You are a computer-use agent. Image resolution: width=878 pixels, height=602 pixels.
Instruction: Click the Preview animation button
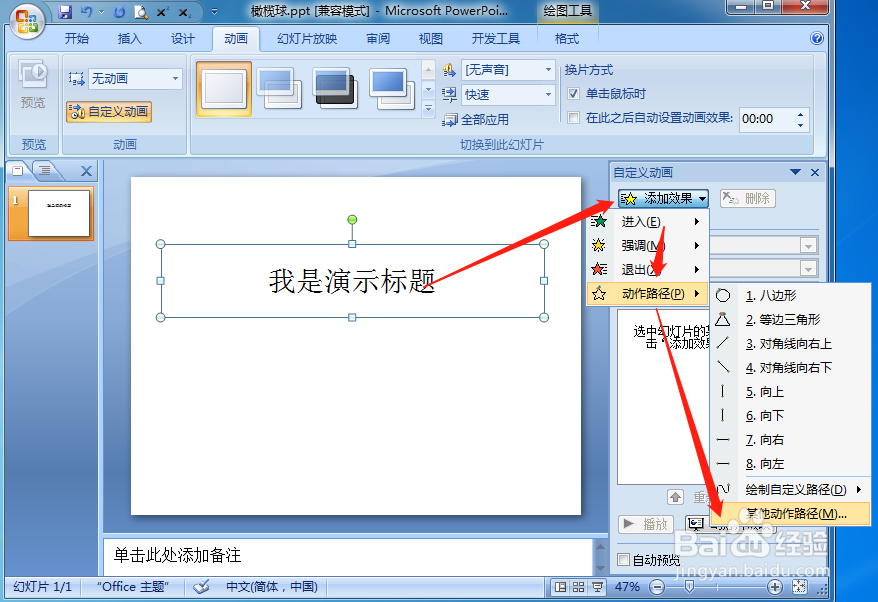33,85
